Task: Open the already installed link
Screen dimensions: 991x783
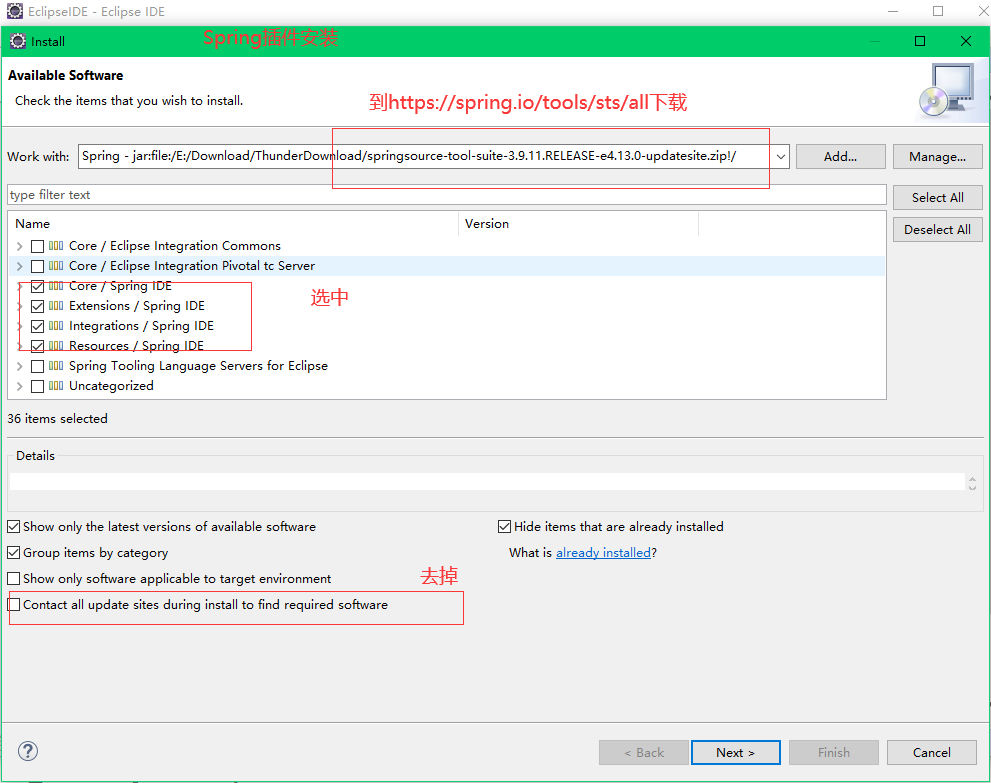Action: click(x=603, y=553)
